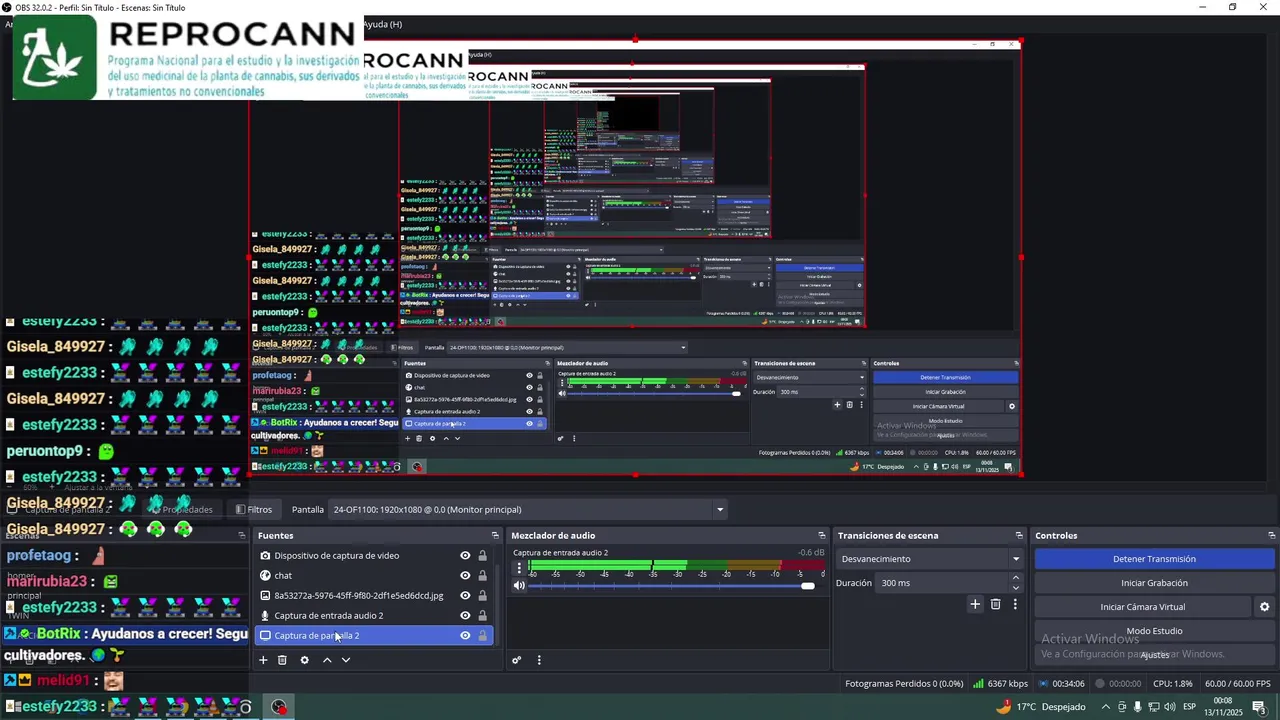Click the taskbar microphone tray icon
1280x720 pixels.
pos(1138,707)
